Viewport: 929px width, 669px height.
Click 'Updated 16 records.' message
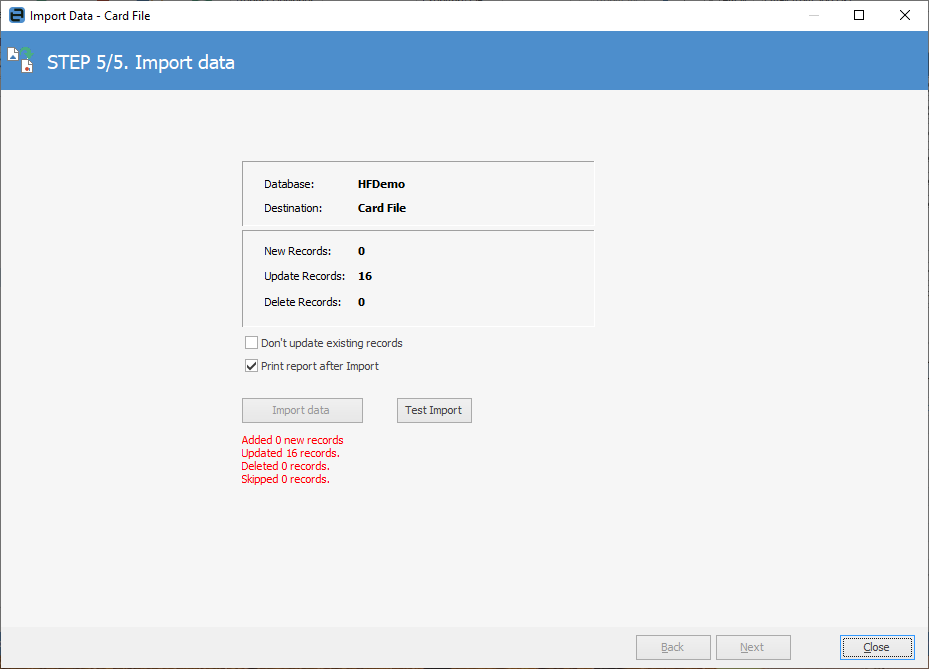pyautogui.click(x=290, y=453)
